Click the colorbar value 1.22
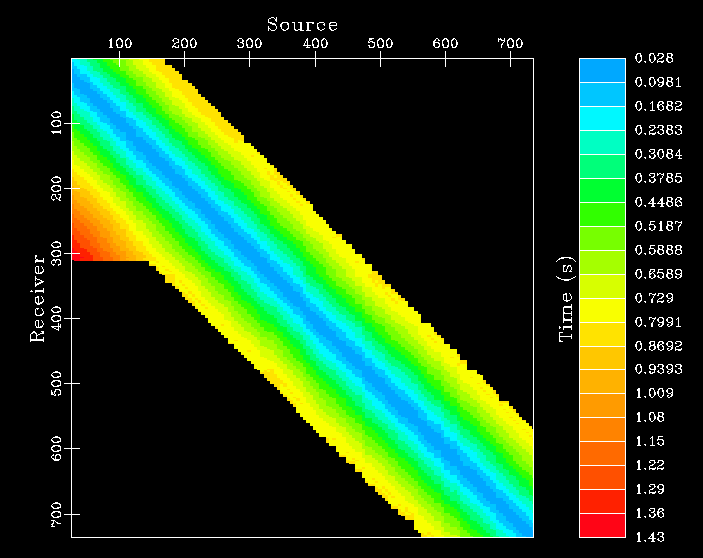The width and height of the screenshot is (703, 558). (x=650, y=465)
